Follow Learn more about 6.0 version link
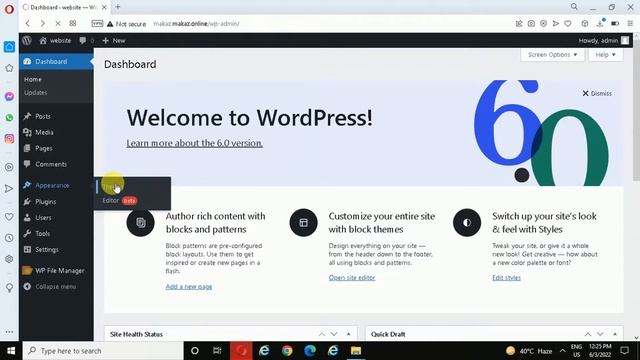This screenshot has height=360, width=640. coord(194,143)
